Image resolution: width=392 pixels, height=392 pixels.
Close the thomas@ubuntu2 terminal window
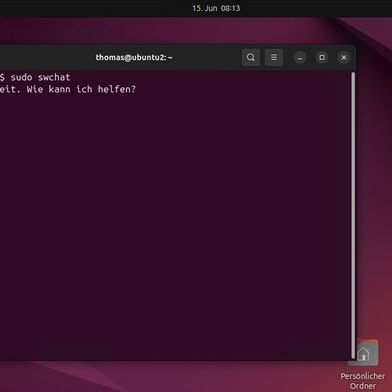[x=344, y=58]
